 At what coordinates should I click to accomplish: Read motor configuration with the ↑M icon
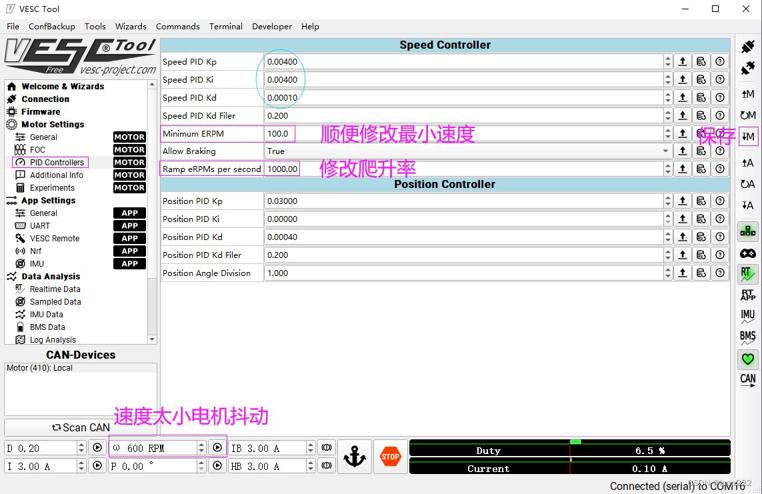click(747, 94)
